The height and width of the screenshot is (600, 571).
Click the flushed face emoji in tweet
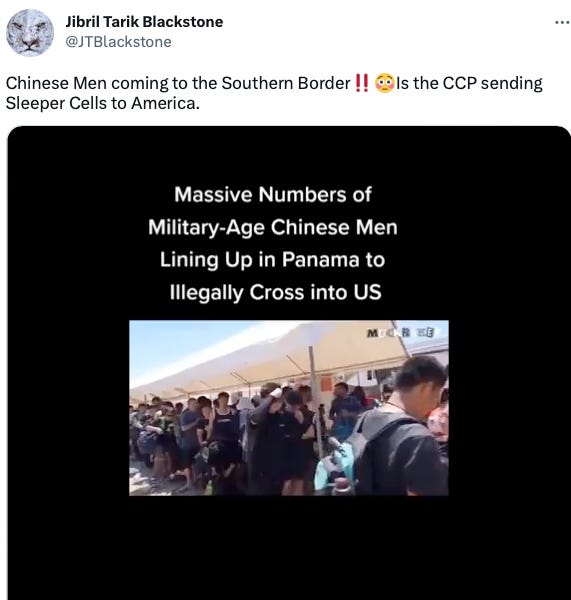(x=385, y=83)
